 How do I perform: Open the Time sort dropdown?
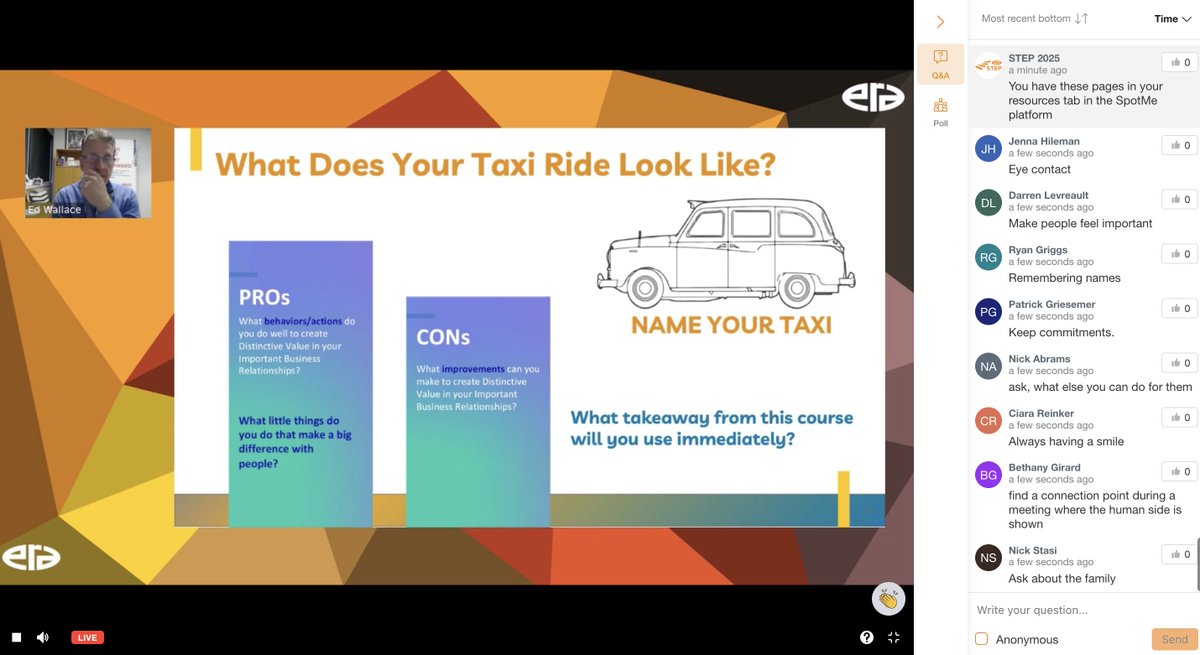[x=1172, y=19]
